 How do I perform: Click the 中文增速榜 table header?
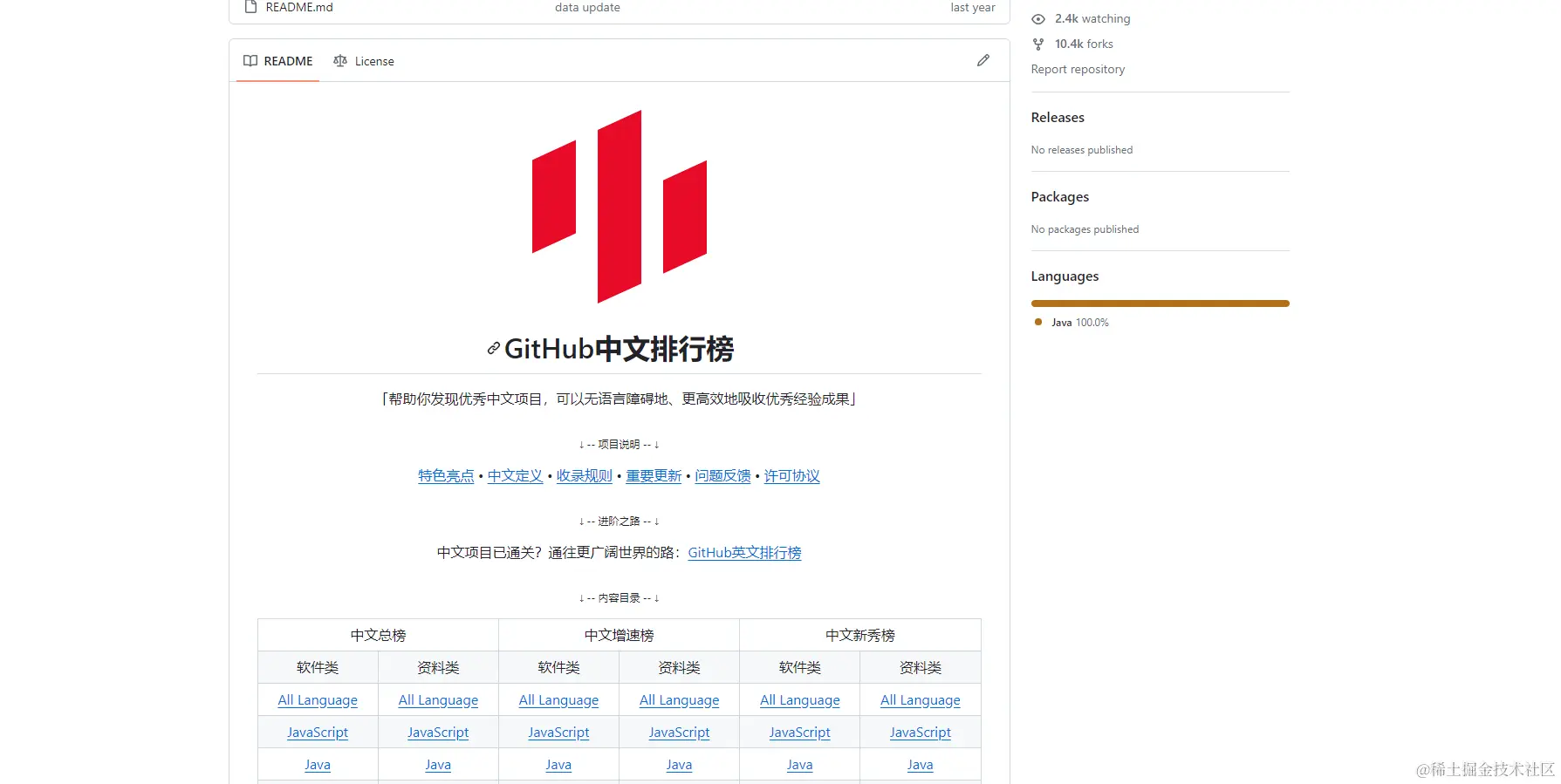[x=619, y=635]
